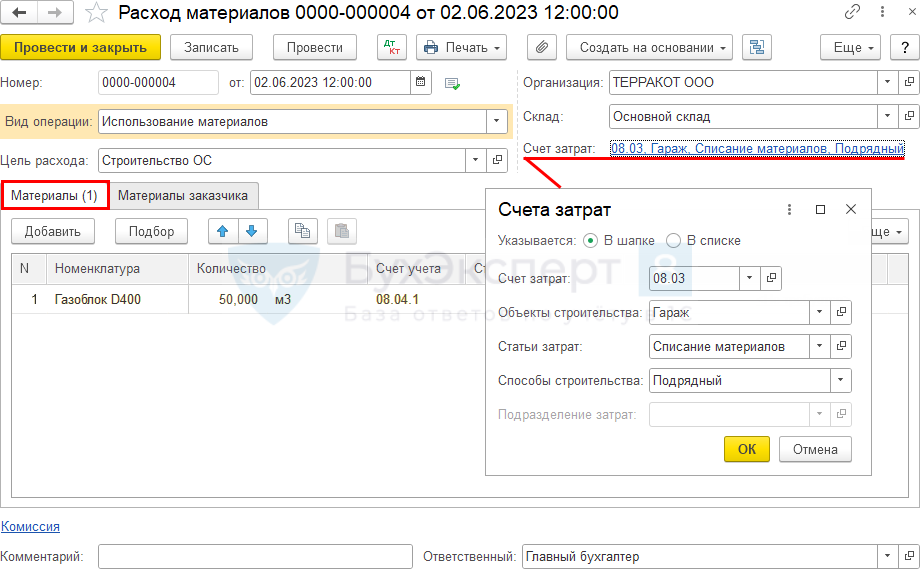The image size is (920, 569).
Task: Open the Способы строительства dropdown list
Action: pos(840,380)
